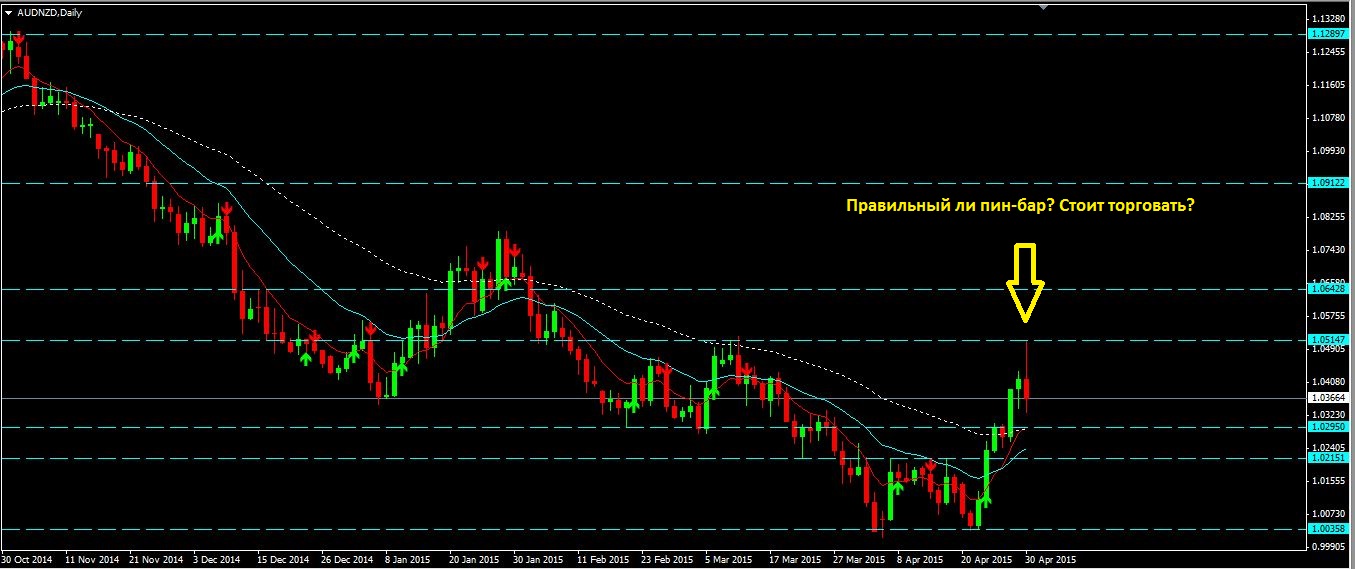The image size is (1355, 569).
Task: Open the chart menu triangle beside AUDNZD,Daily
Action: (9, 11)
